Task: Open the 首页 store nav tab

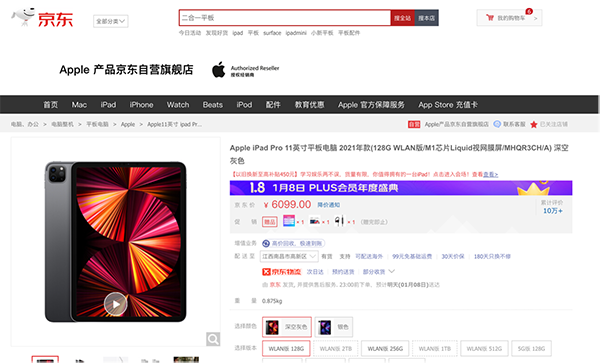Action: click(51, 105)
